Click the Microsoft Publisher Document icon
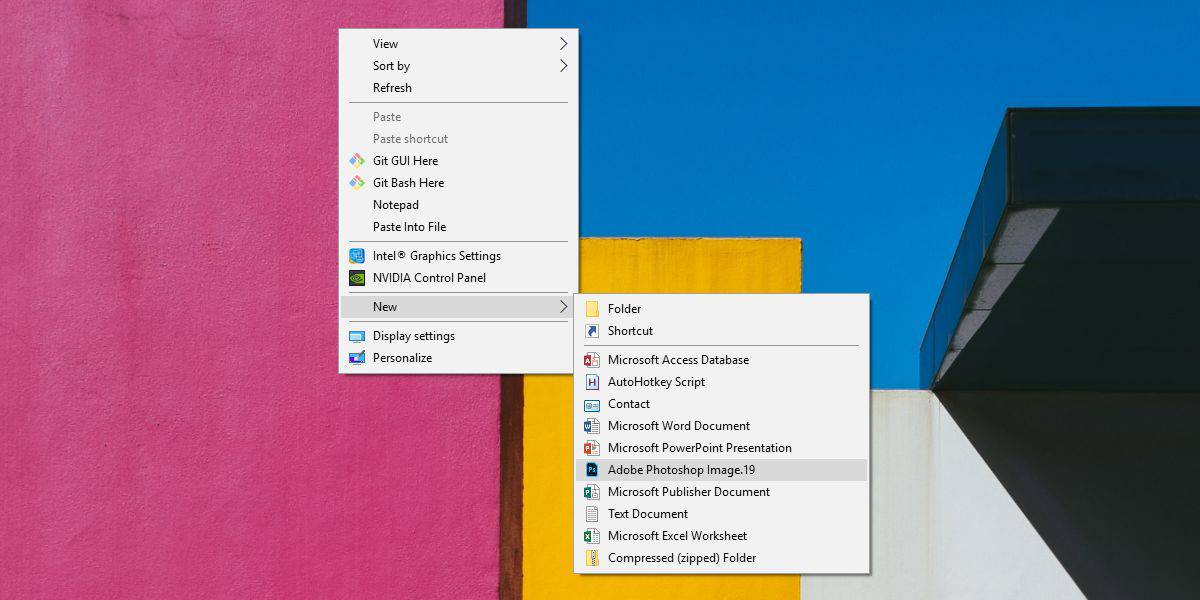 point(592,492)
